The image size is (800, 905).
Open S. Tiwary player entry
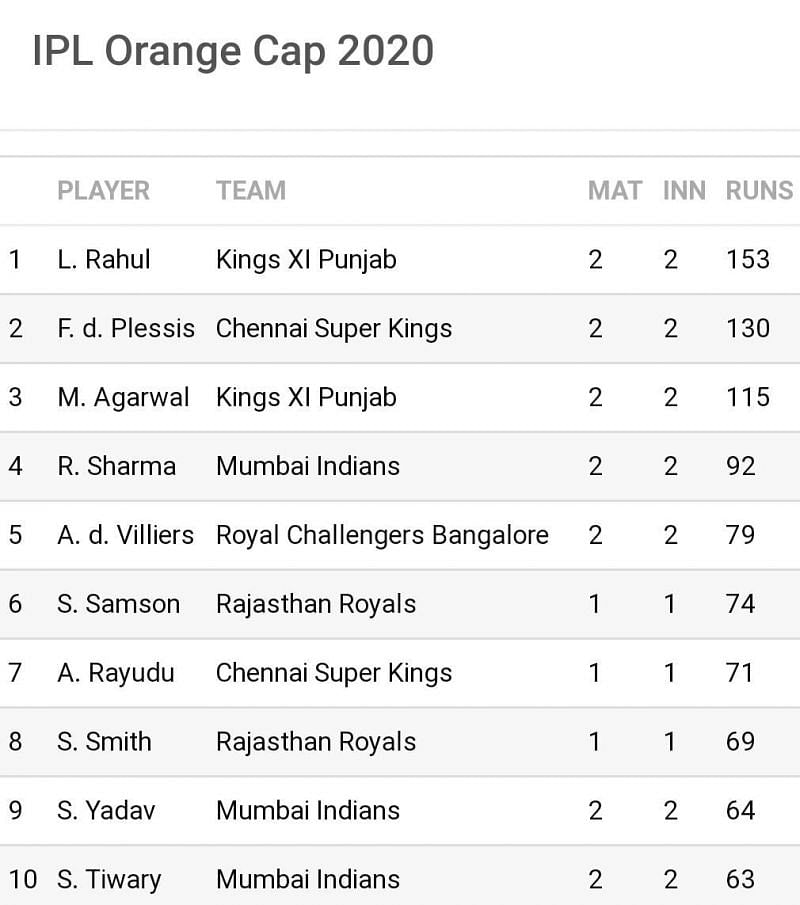(109, 880)
